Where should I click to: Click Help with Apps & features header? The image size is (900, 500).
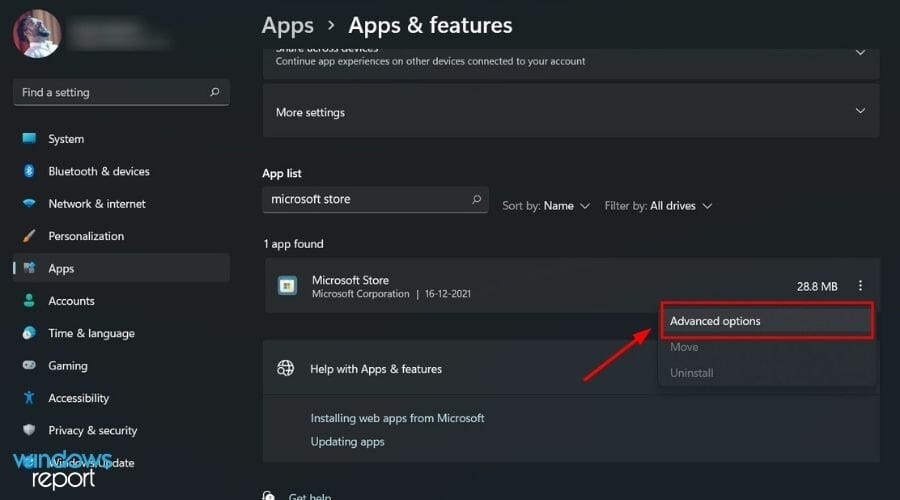coord(376,369)
